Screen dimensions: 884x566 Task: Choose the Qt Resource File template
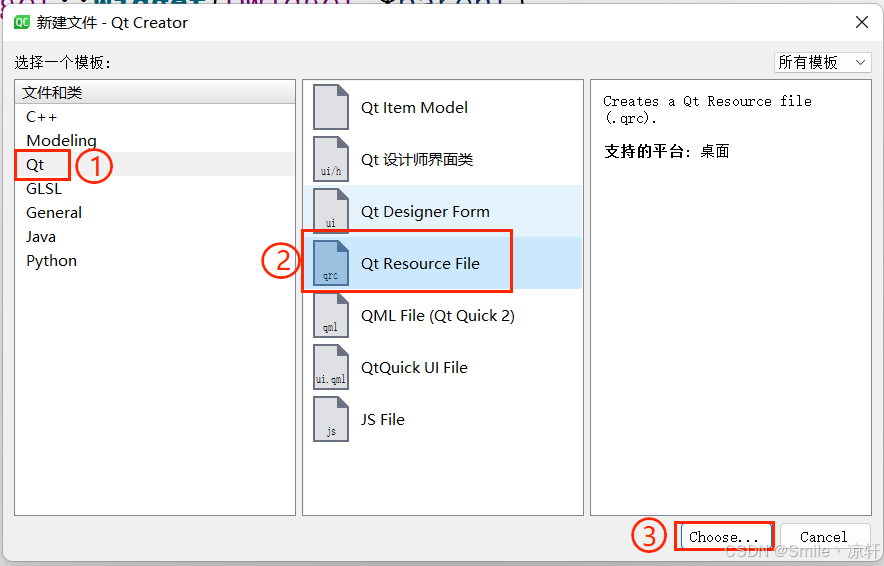(x=443, y=263)
